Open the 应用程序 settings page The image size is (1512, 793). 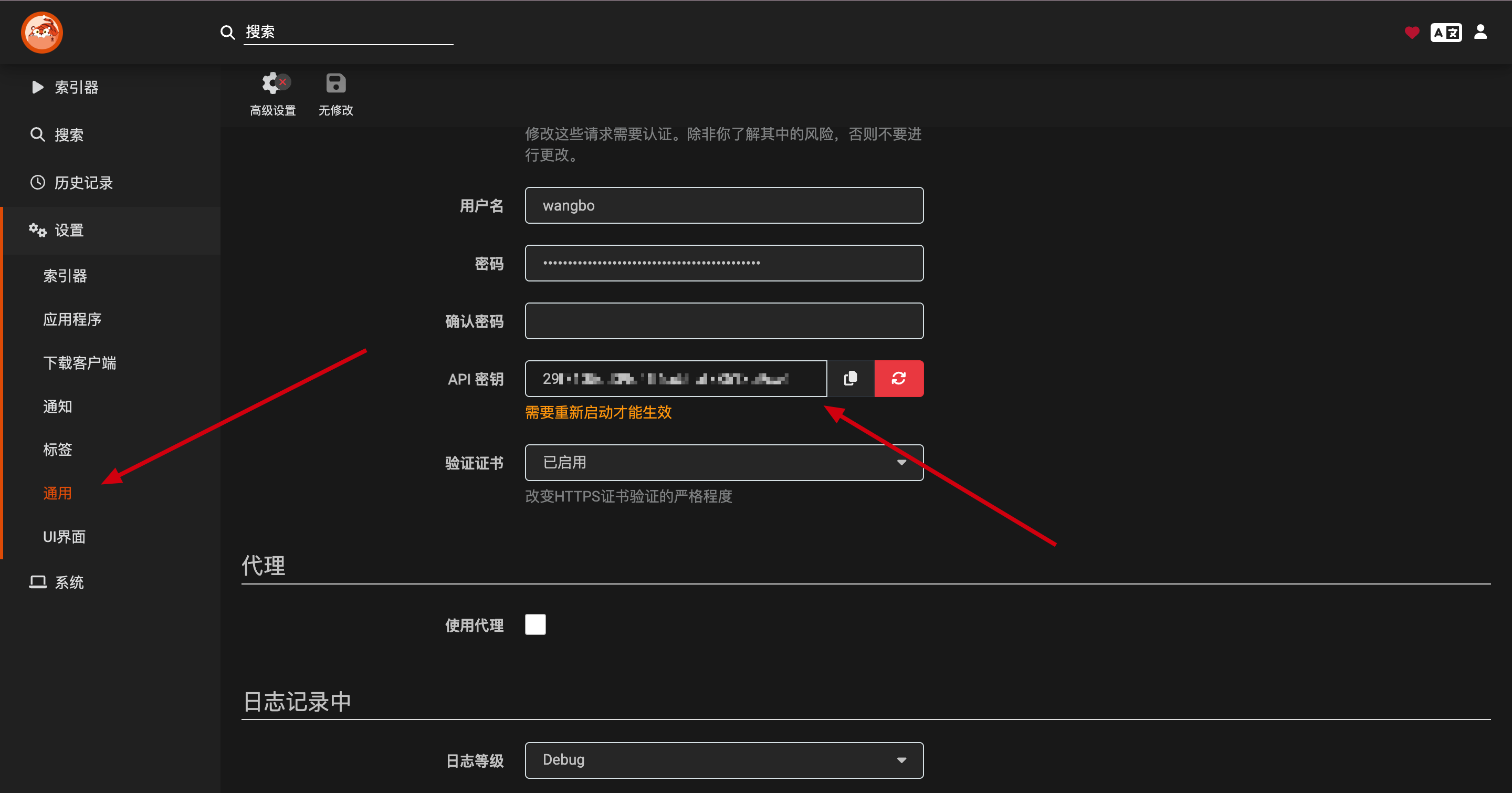pyautogui.click(x=71, y=319)
